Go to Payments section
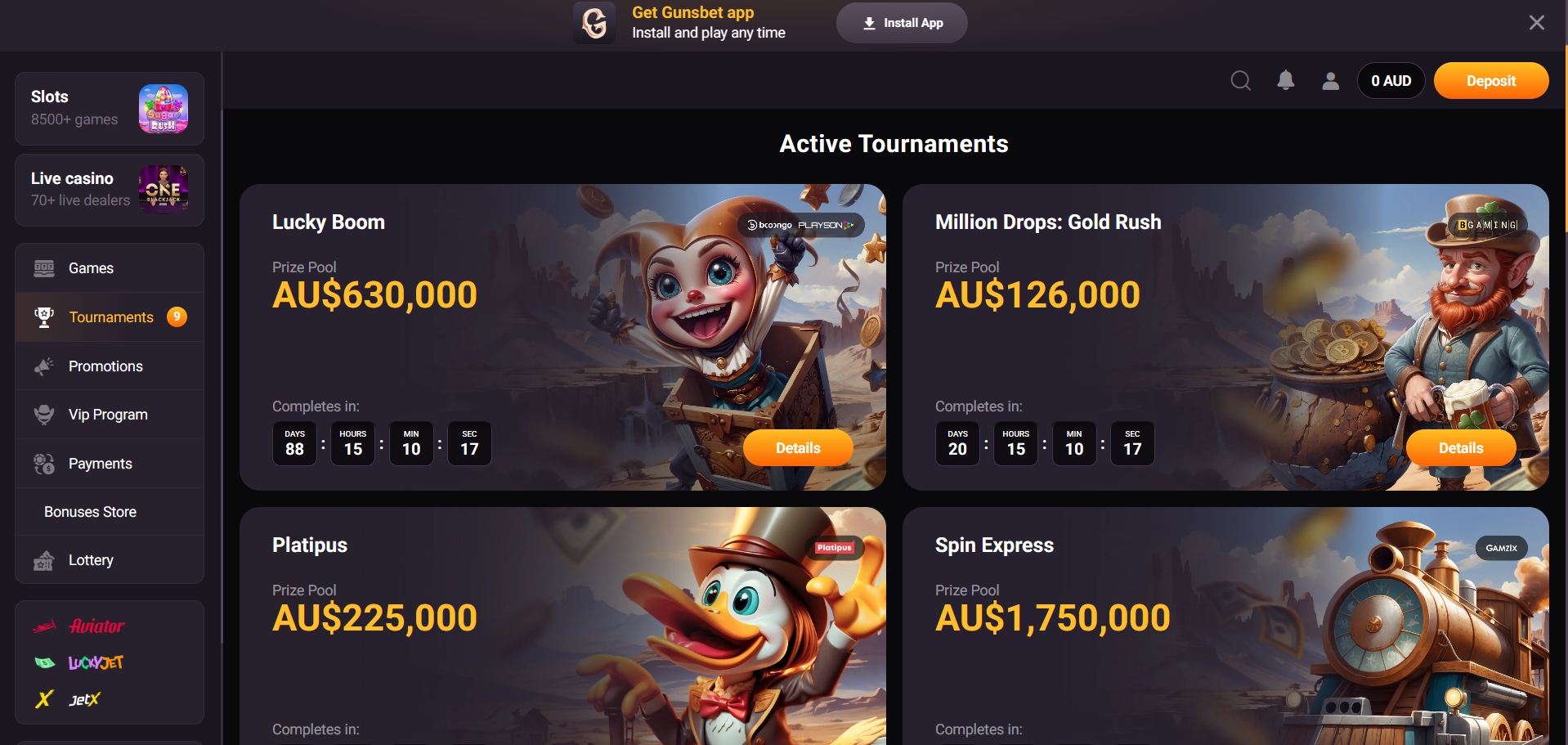 click(x=110, y=464)
